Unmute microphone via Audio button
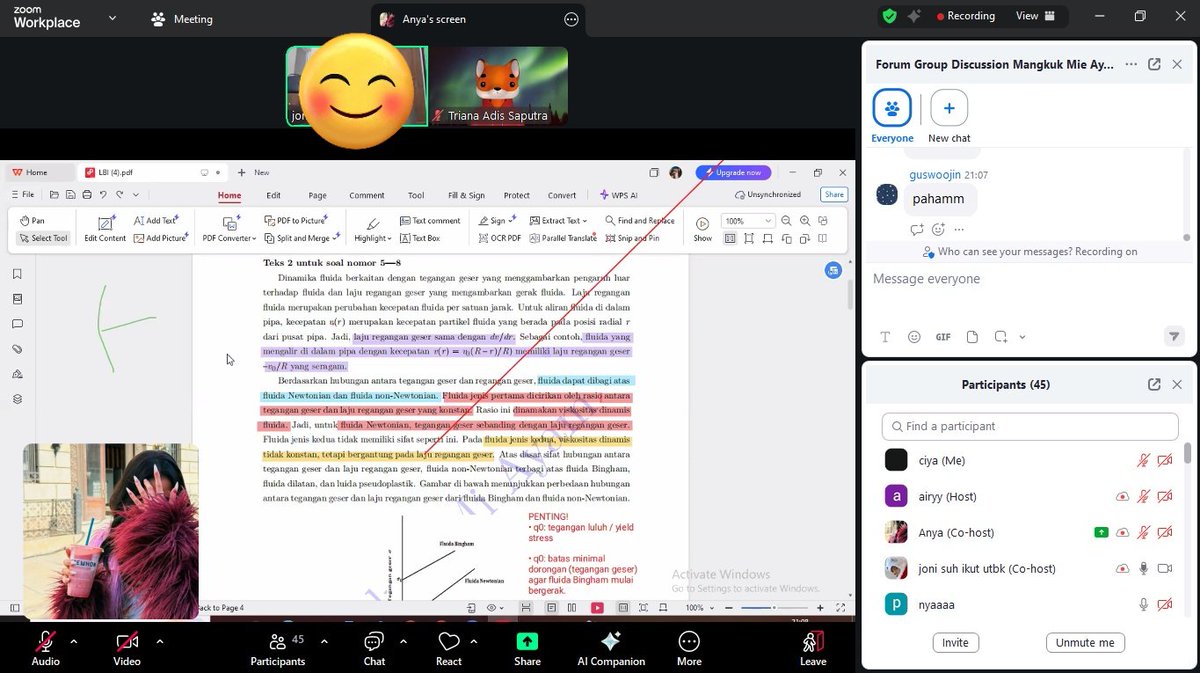The image size is (1200, 673). pyautogui.click(x=45, y=647)
